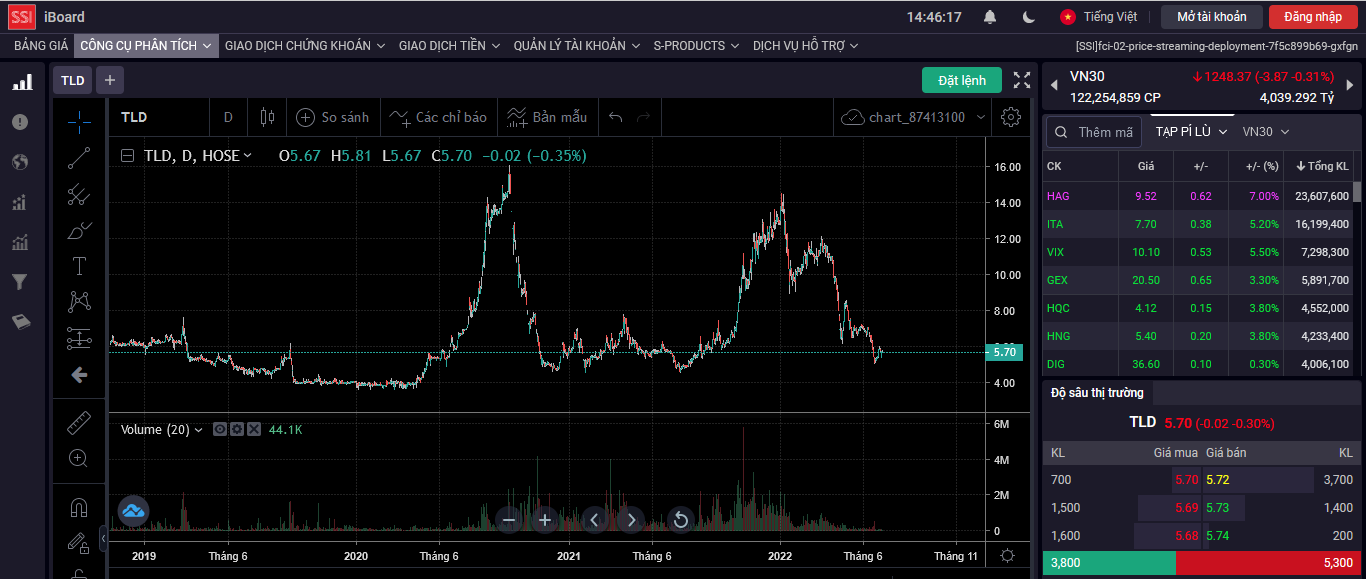Image resolution: width=1366 pixels, height=579 pixels.
Task: Toggle fullscreen chart mode
Action: [x=1022, y=80]
